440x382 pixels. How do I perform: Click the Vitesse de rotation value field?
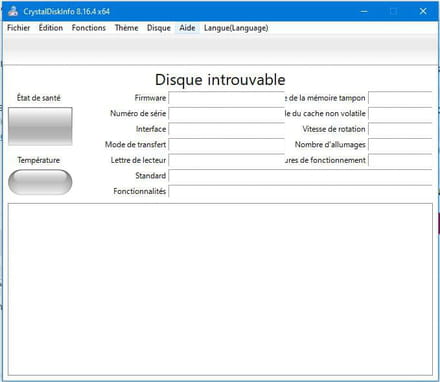tap(400, 129)
